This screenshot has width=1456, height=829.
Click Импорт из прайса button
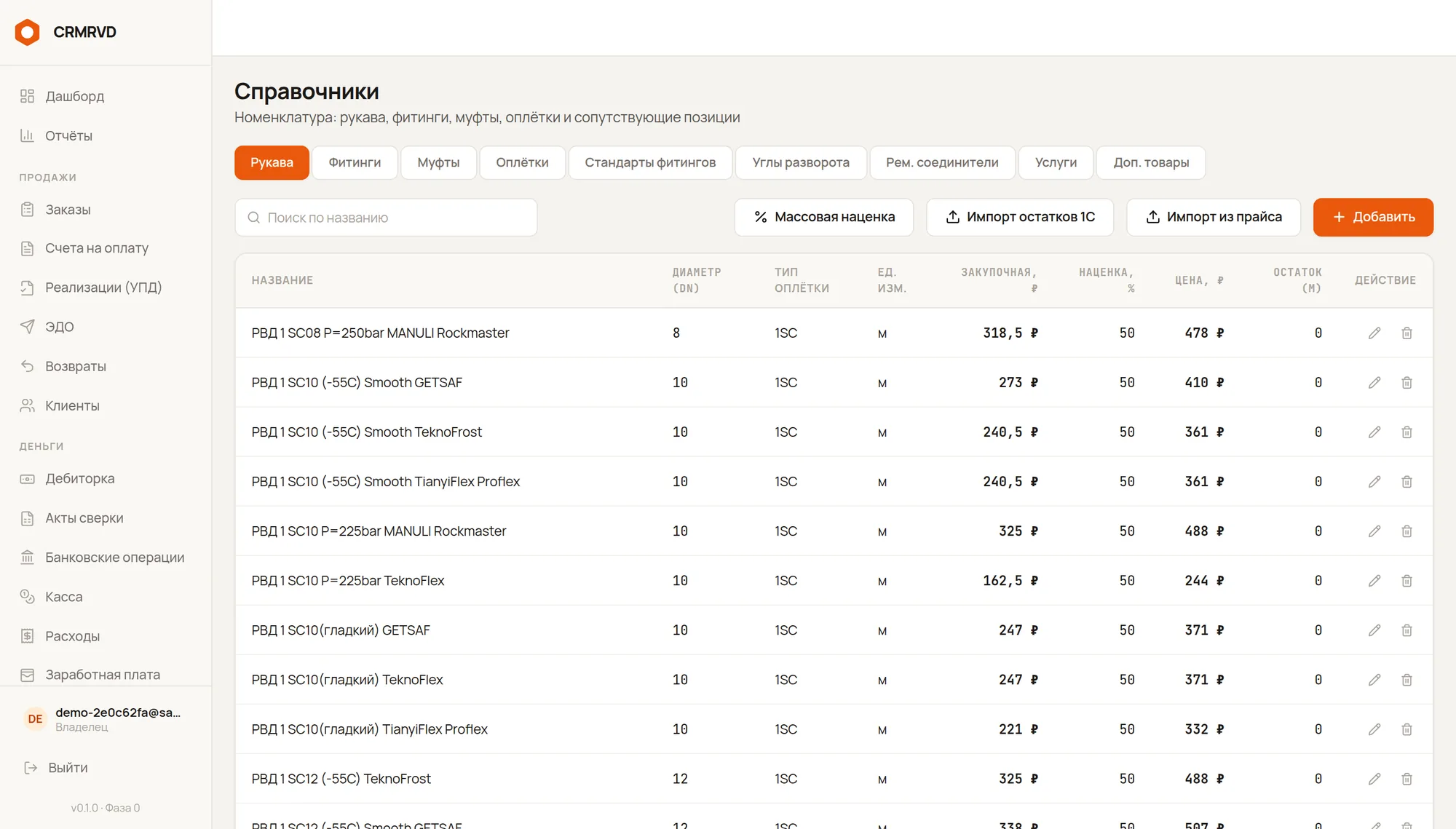(1214, 217)
